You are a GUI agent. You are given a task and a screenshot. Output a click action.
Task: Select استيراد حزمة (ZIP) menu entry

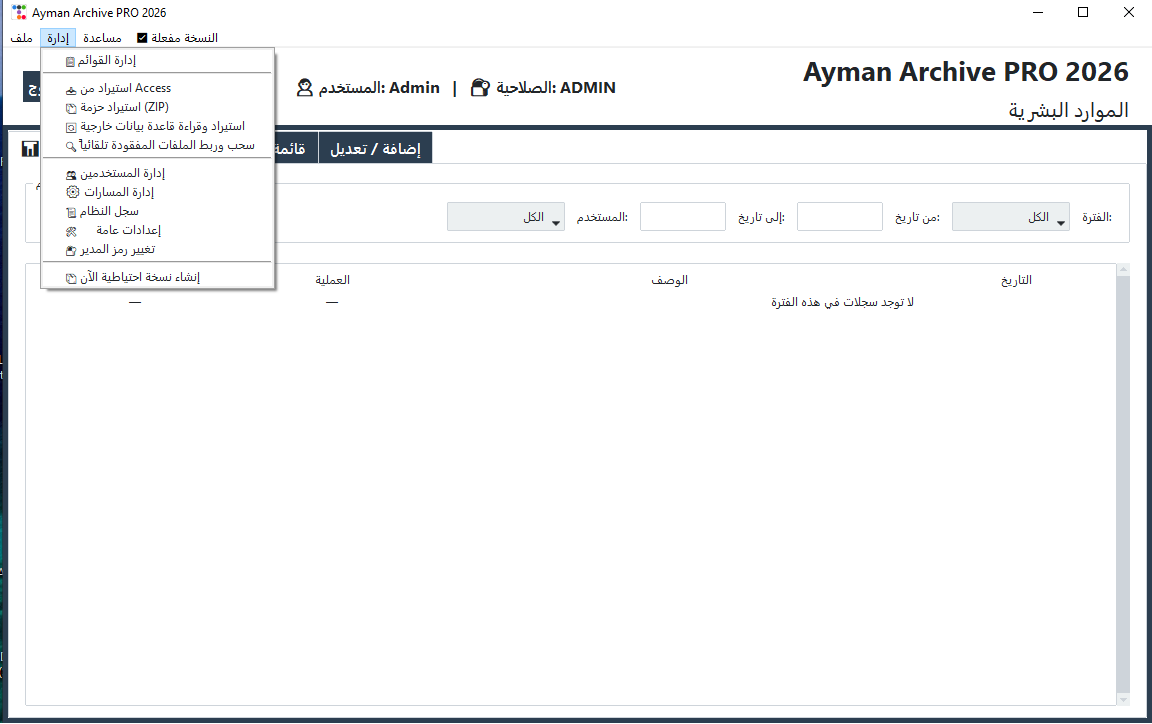157,107
